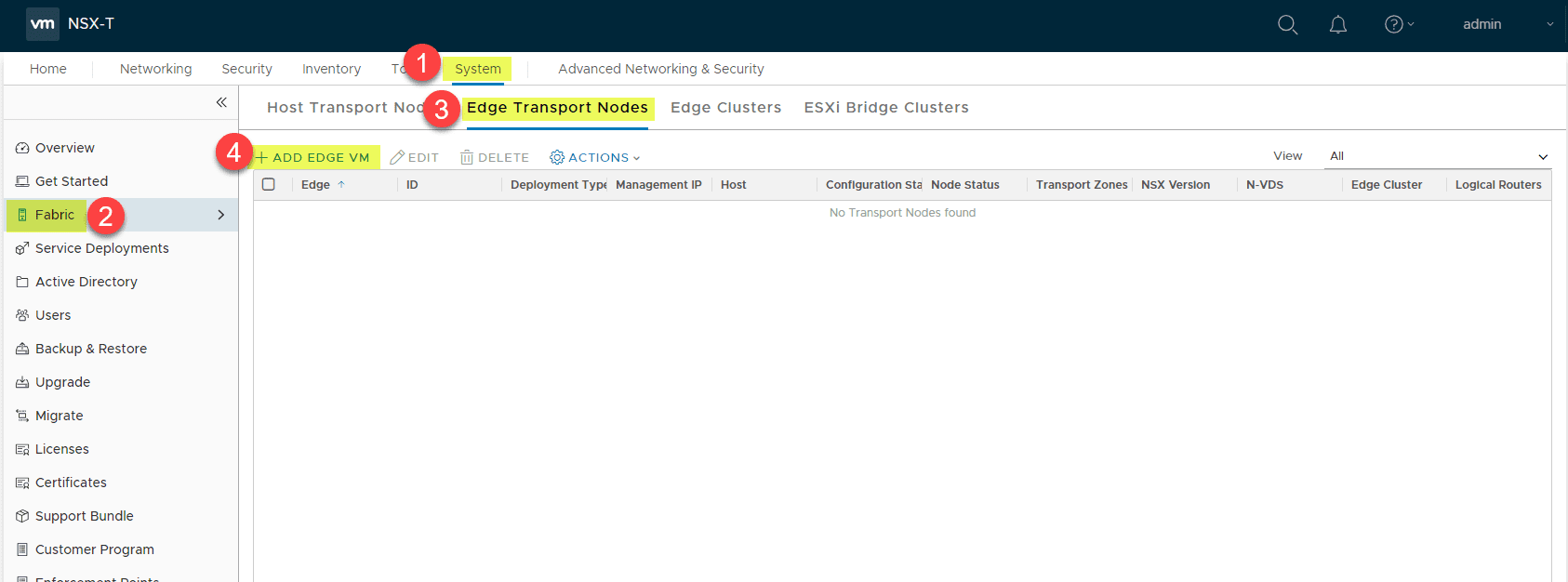Click the Logical Routers column header
The width and height of the screenshot is (1568, 582).
pyautogui.click(x=1498, y=185)
